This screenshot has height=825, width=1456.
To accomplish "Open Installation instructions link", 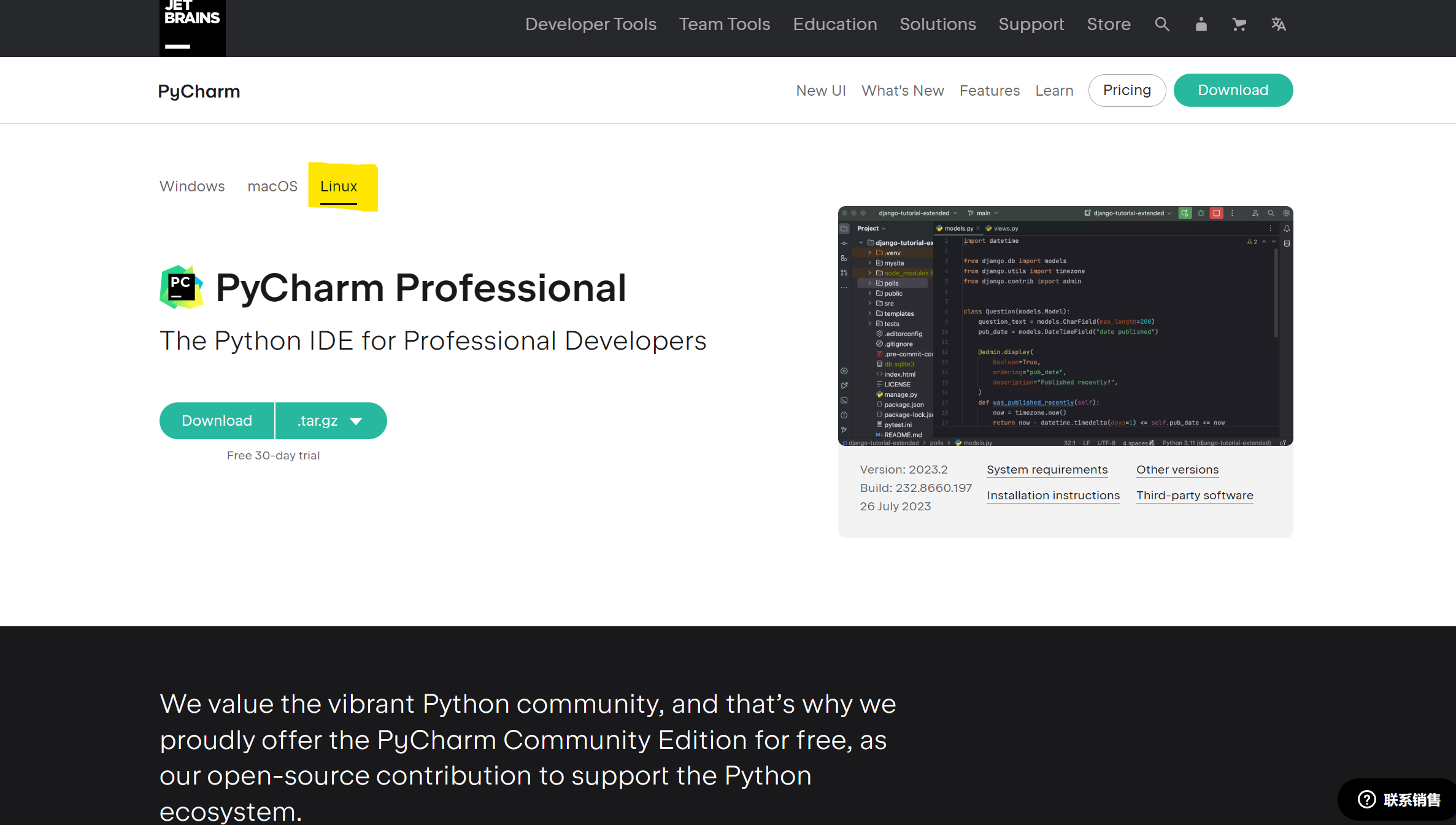I will tap(1053, 496).
